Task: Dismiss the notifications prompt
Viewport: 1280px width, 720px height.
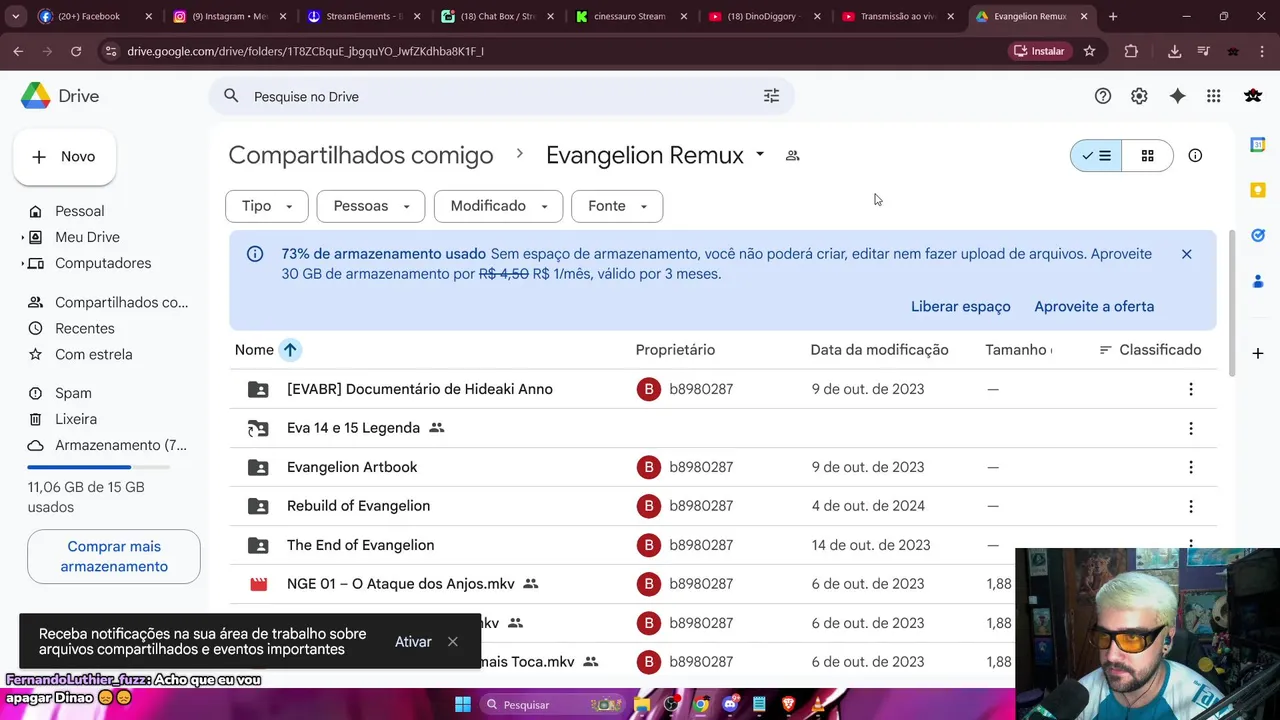Action: coord(453,642)
